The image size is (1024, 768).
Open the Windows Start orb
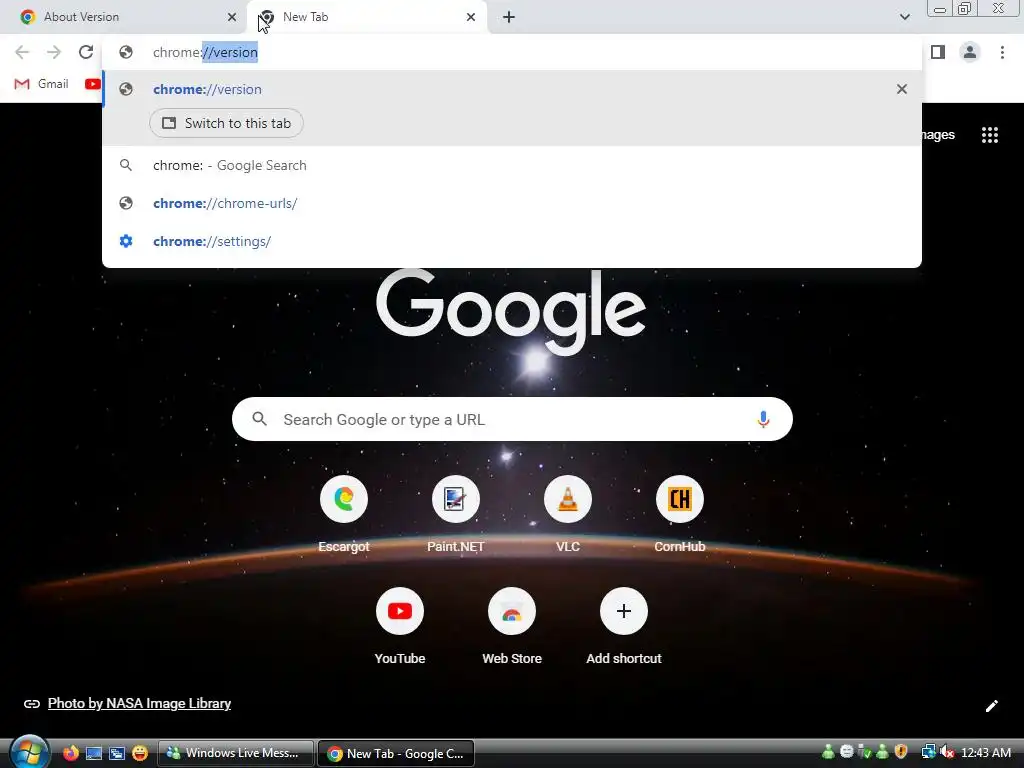(x=29, y=752)
